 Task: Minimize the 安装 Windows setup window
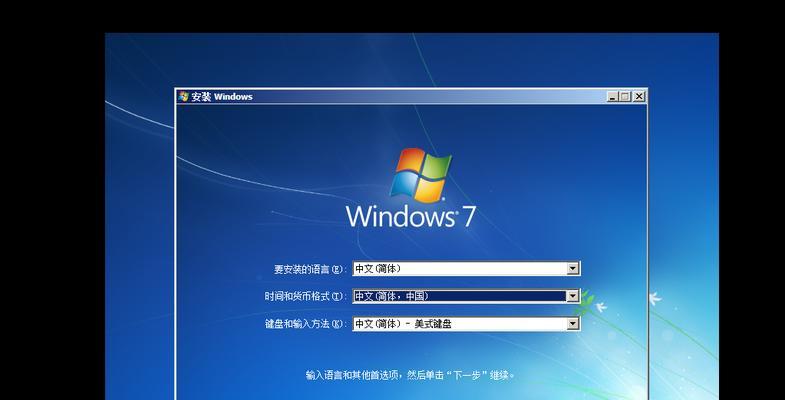pos(612,97)
